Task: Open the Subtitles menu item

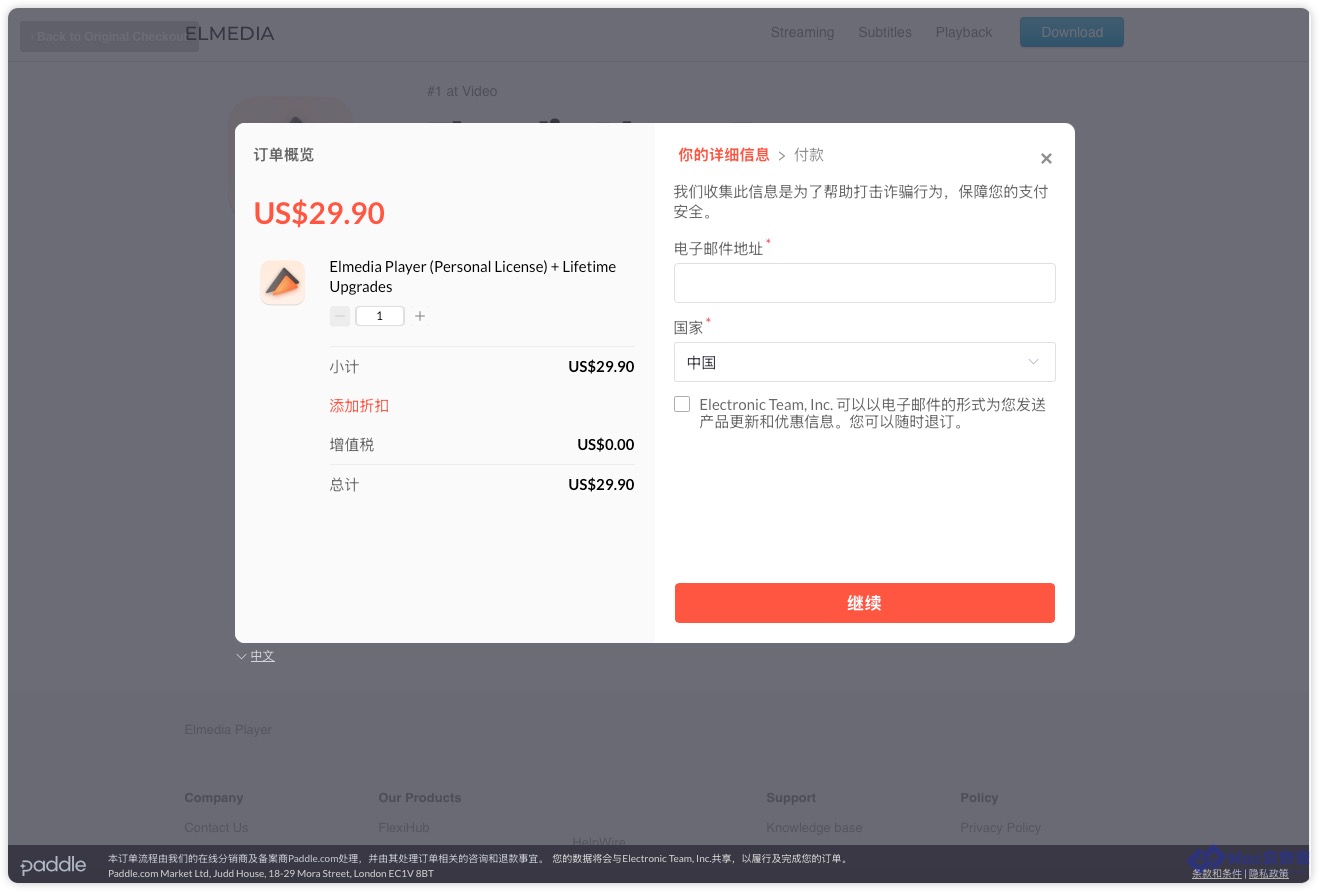Action: 885,32
